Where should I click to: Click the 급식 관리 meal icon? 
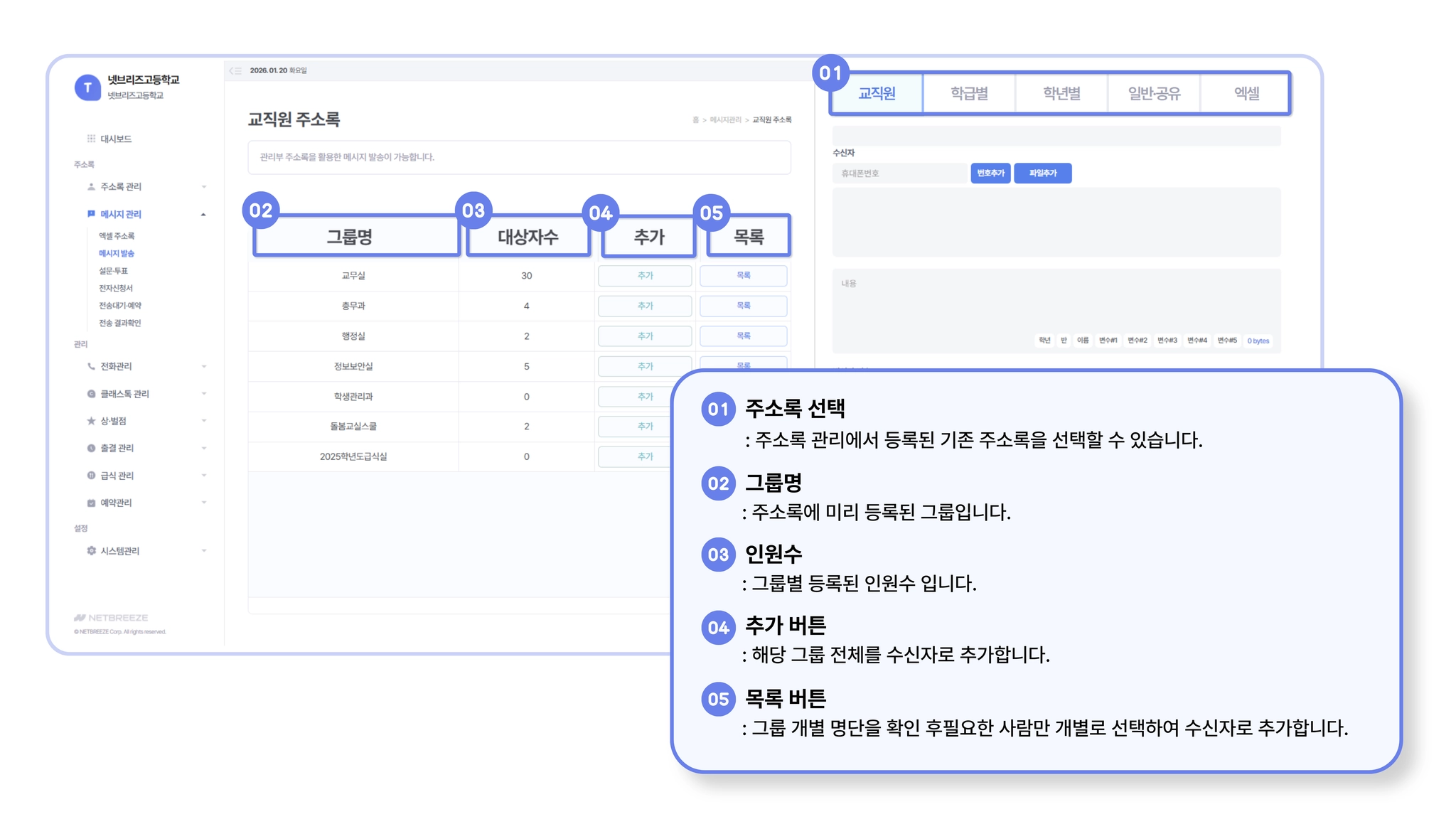[x=91, y=476]
